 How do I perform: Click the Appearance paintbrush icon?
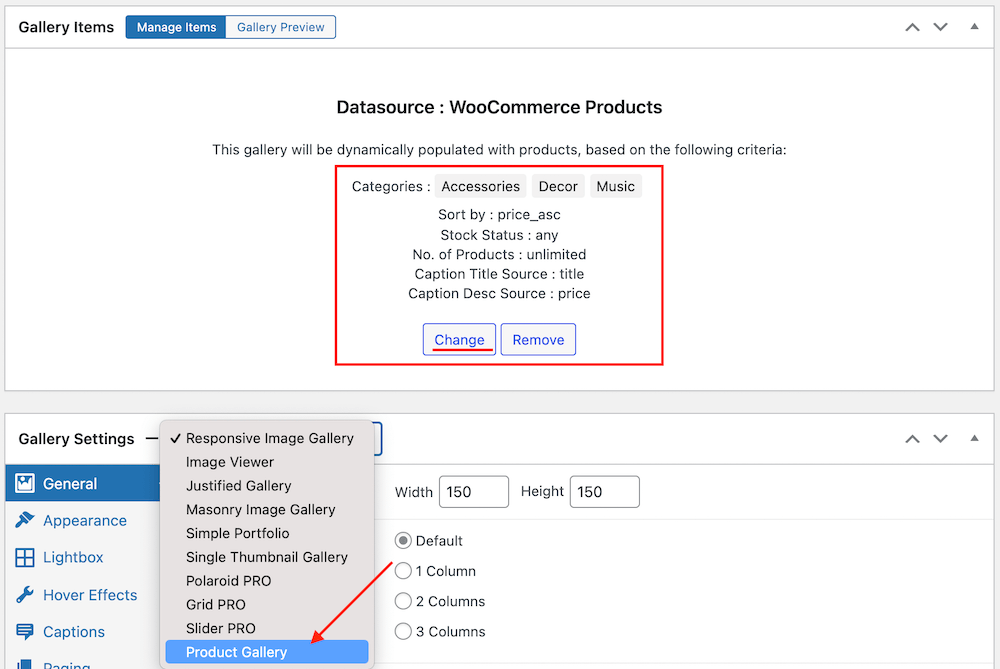tap(25, 520)
